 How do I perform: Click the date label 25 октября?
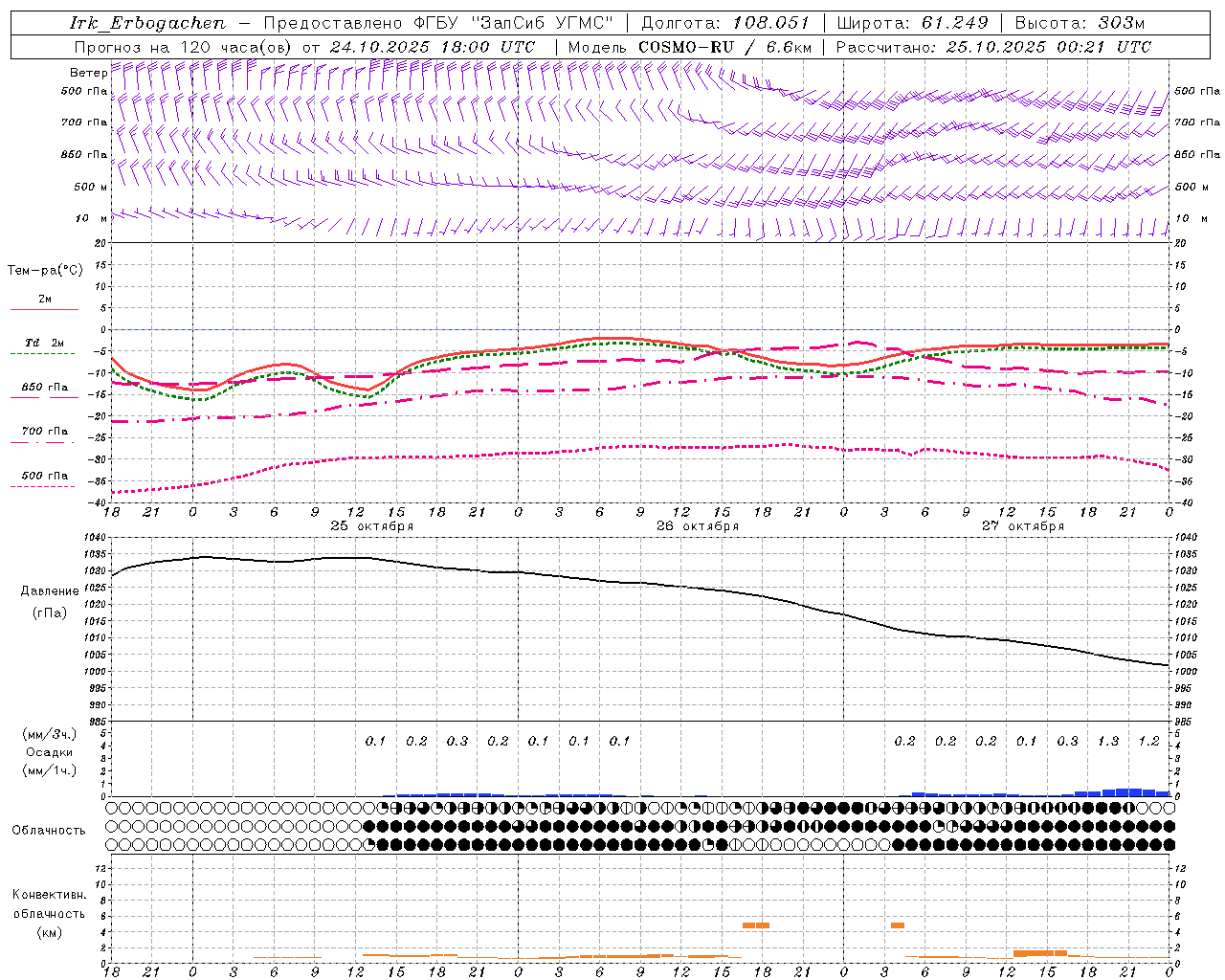[372, 525]
